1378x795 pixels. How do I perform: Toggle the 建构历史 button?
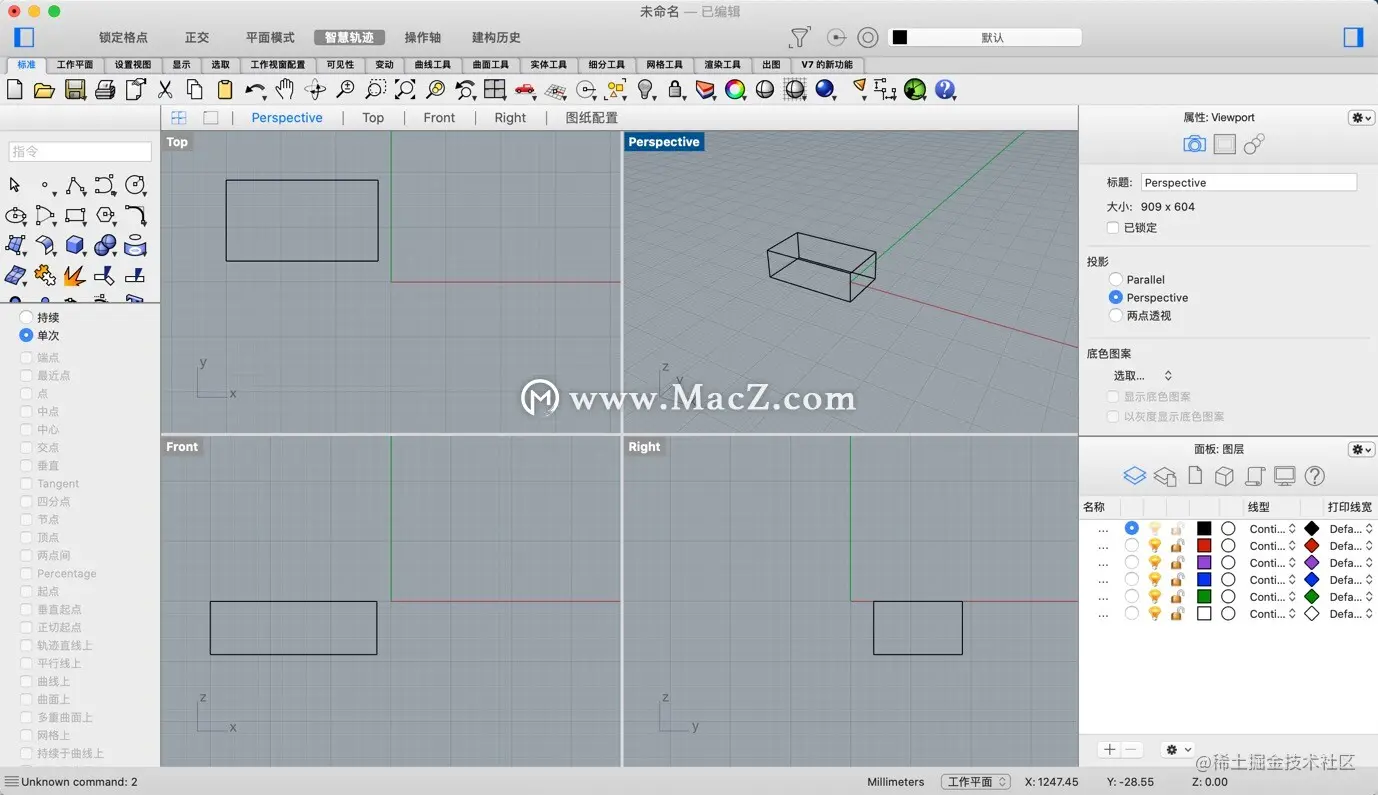(496, 38)
